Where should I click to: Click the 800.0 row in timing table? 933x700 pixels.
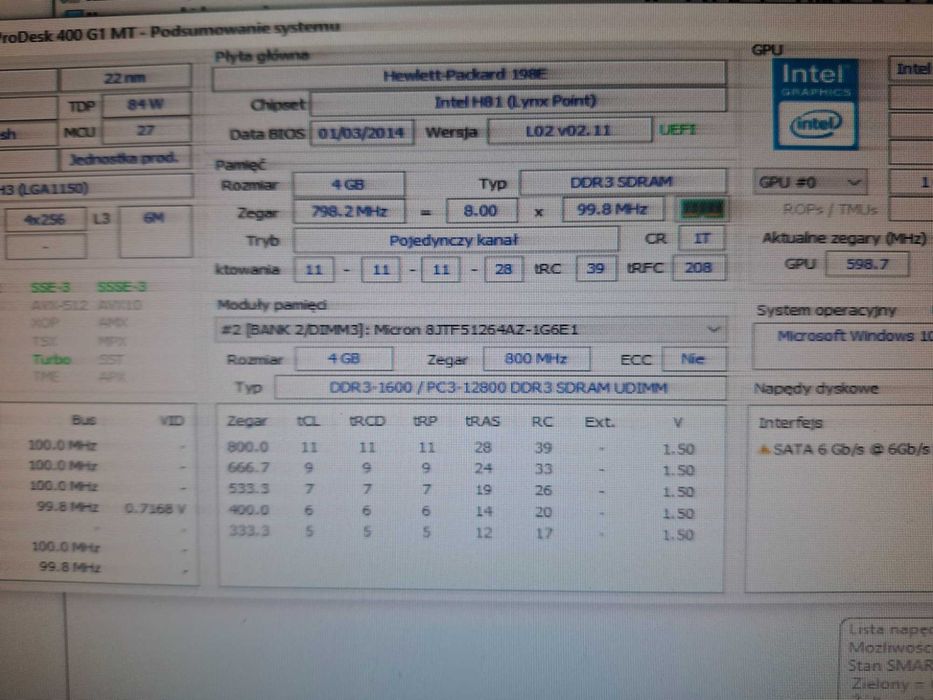tap(461, 448)
